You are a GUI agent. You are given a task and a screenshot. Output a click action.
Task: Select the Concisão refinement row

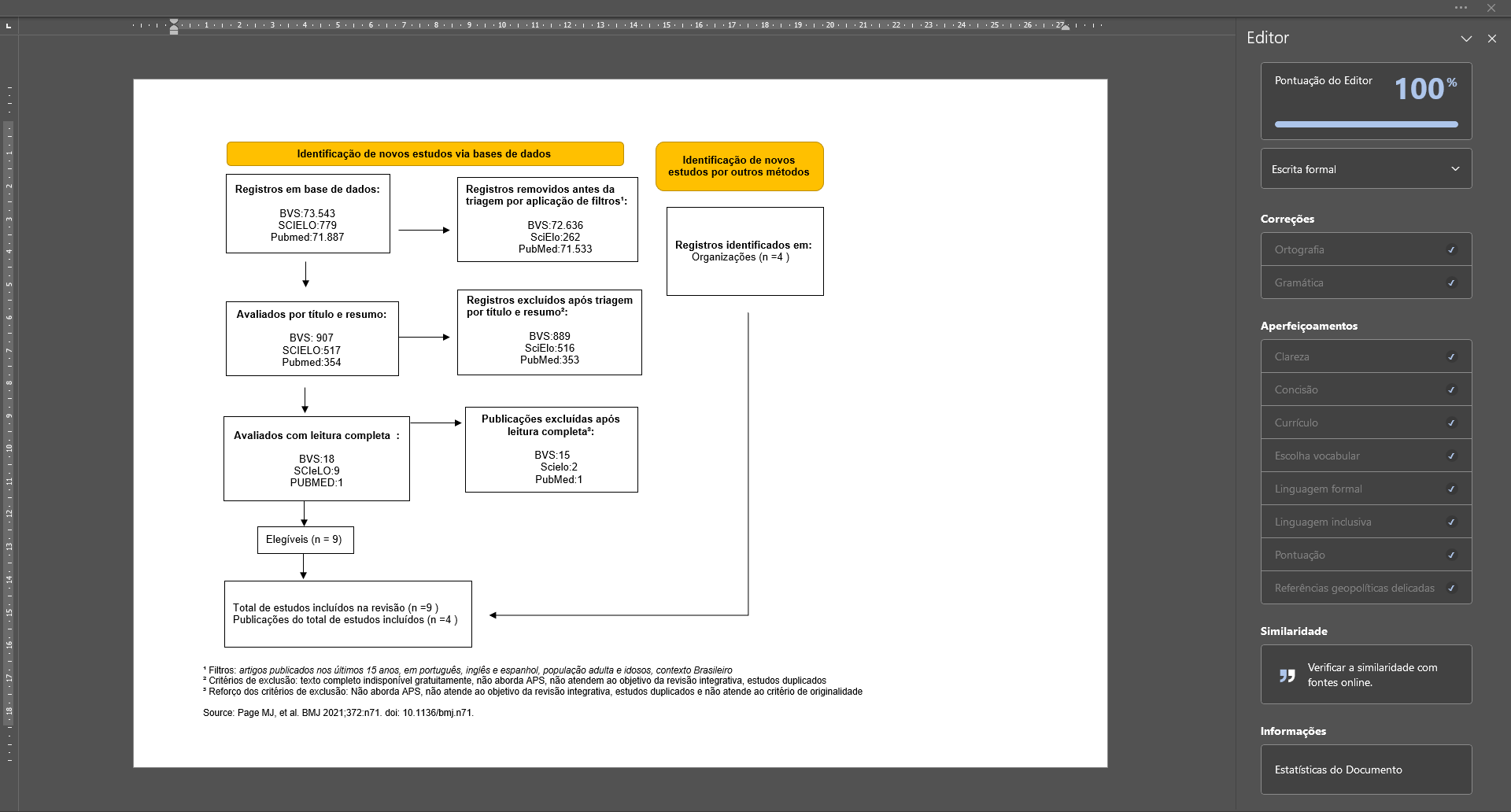tap(1366, 389)
